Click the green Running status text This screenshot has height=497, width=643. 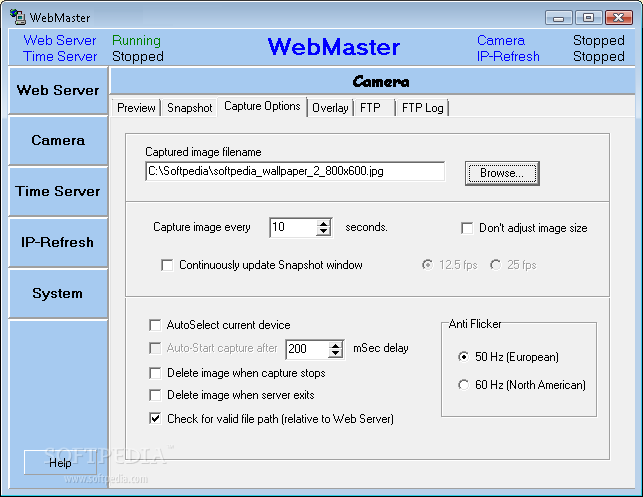(x=136, y=40)
